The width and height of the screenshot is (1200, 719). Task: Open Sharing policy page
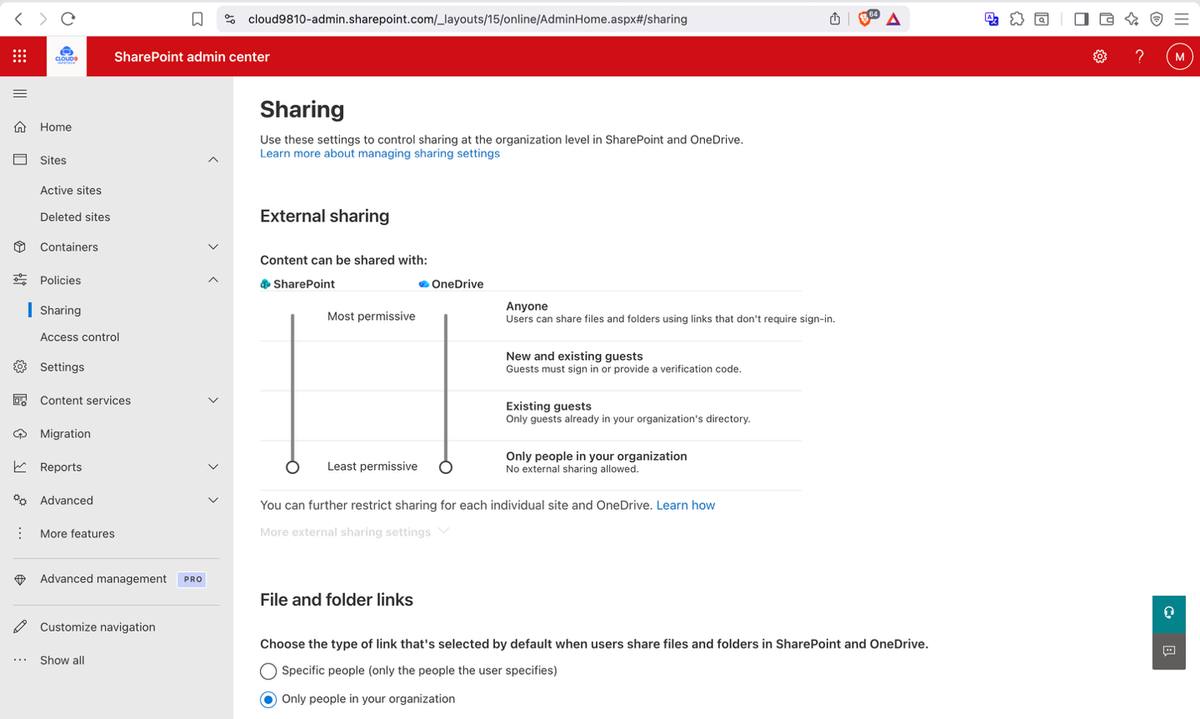[60, 310]
